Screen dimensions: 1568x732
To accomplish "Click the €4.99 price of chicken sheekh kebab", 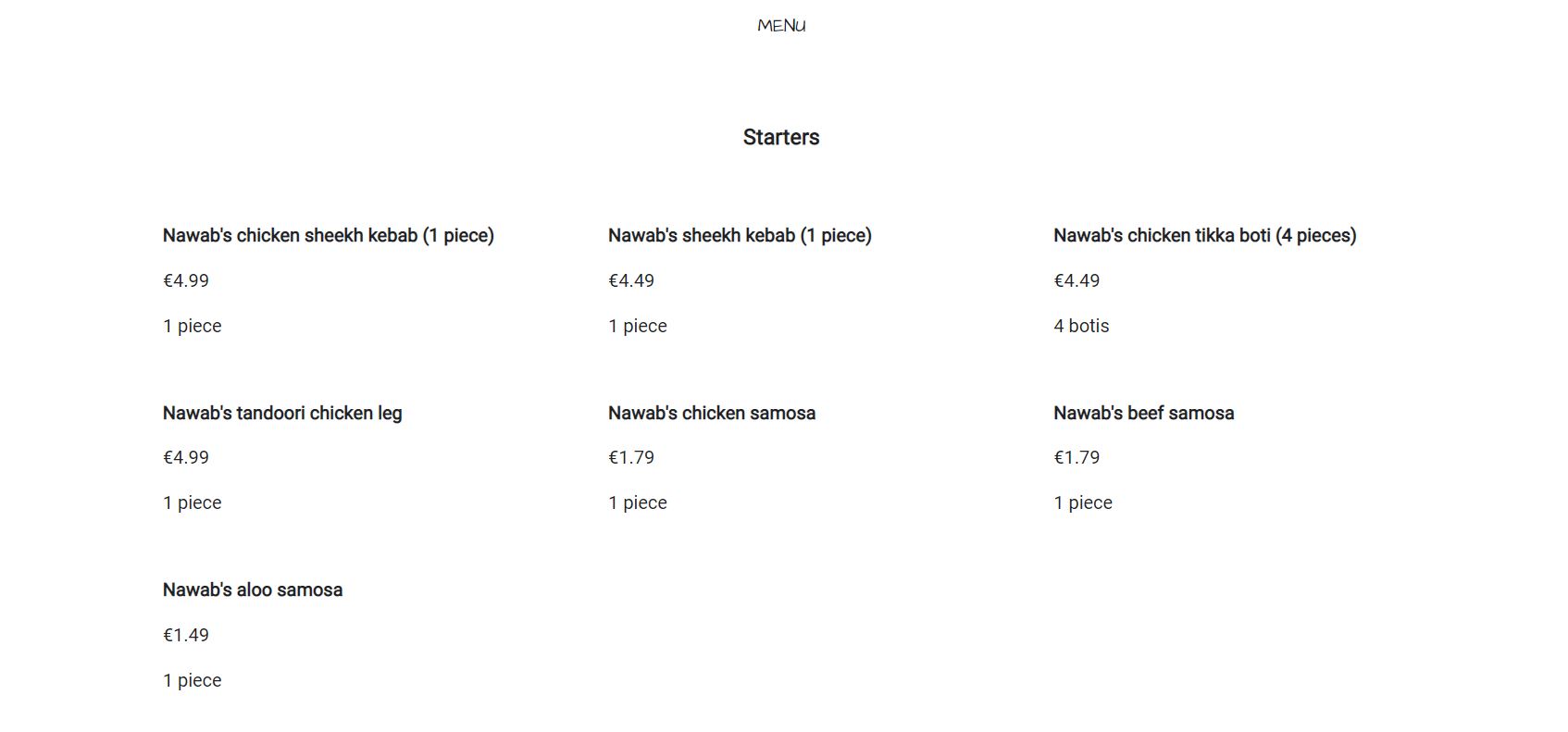I will pyautogui.click(x=186, y=280).
